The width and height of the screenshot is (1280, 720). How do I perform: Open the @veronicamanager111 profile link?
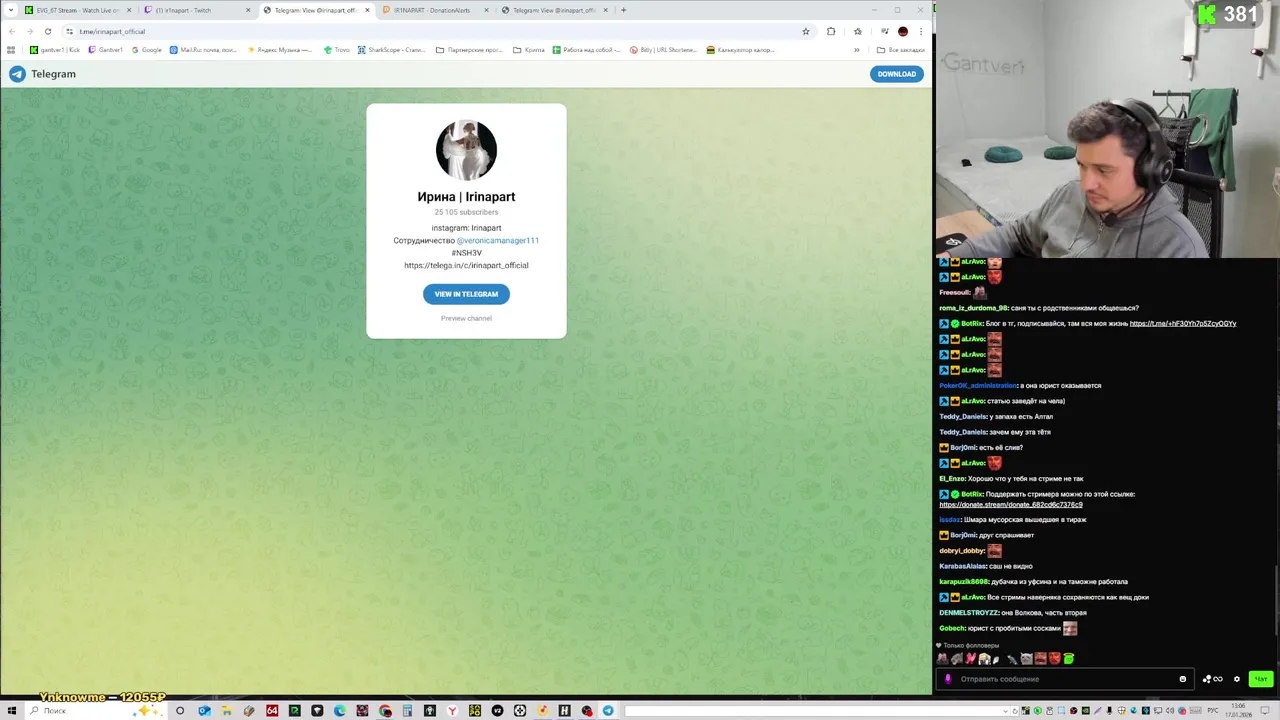[498, 240]
